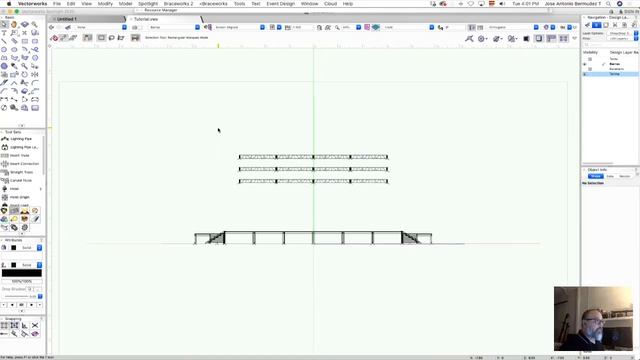Viewport: 640px width, 360px height.
Task: Open the active class dropdown showing None
Action: click(x=101, y=27)
